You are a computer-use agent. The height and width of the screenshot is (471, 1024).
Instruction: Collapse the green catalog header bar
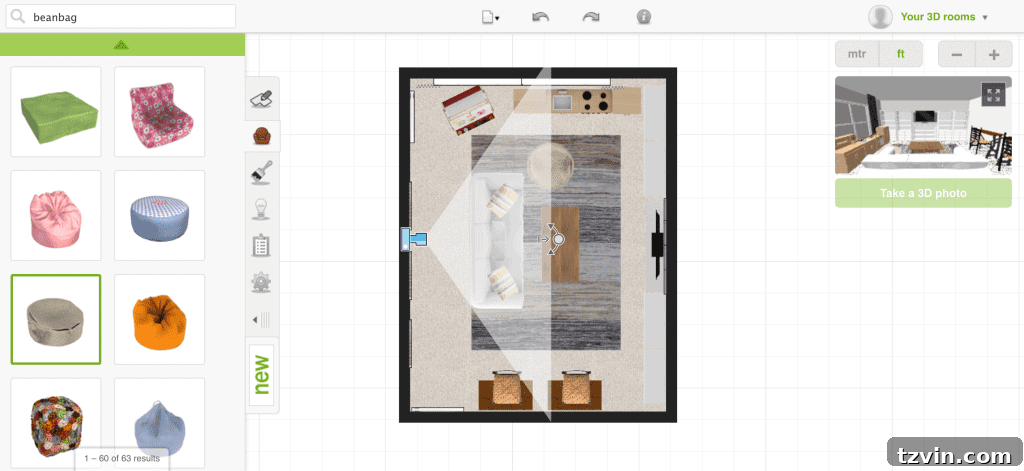[122, 44]
